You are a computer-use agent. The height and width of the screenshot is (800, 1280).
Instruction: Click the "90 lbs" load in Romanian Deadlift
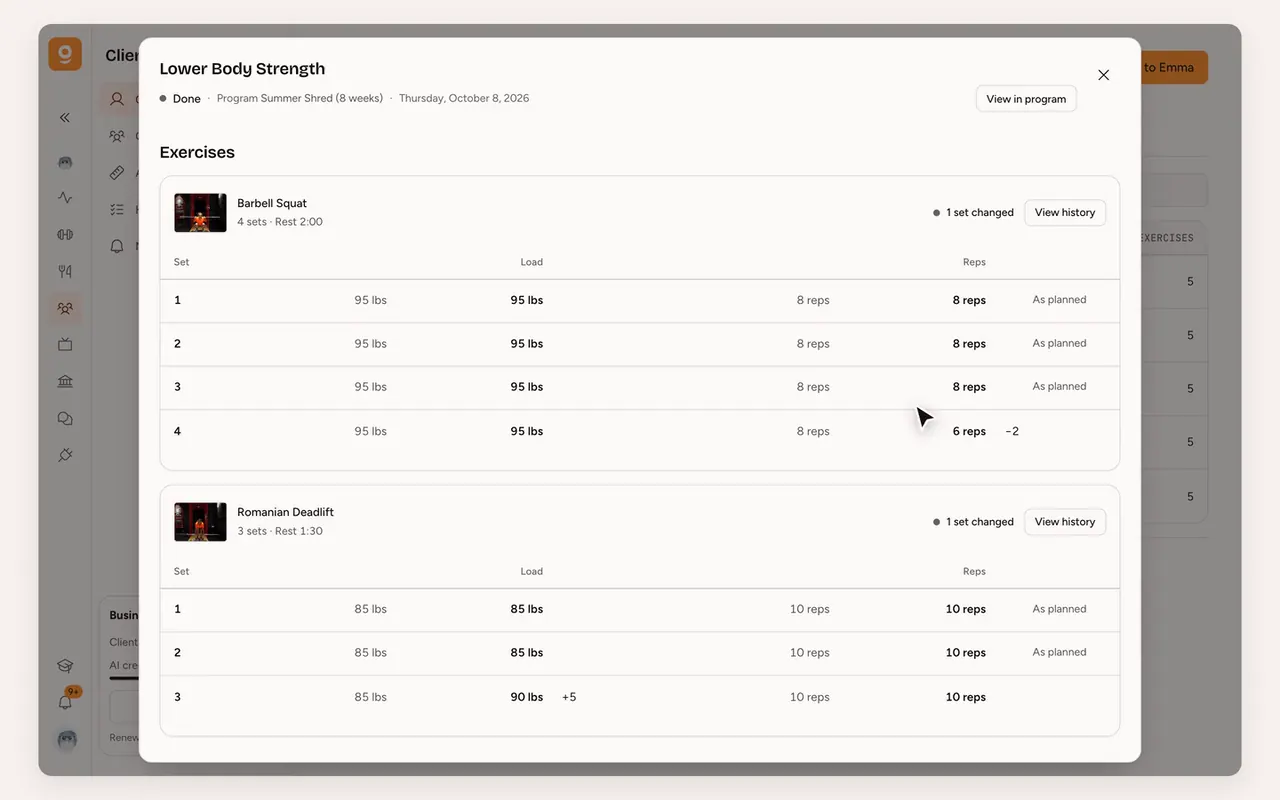coord(527,697)
